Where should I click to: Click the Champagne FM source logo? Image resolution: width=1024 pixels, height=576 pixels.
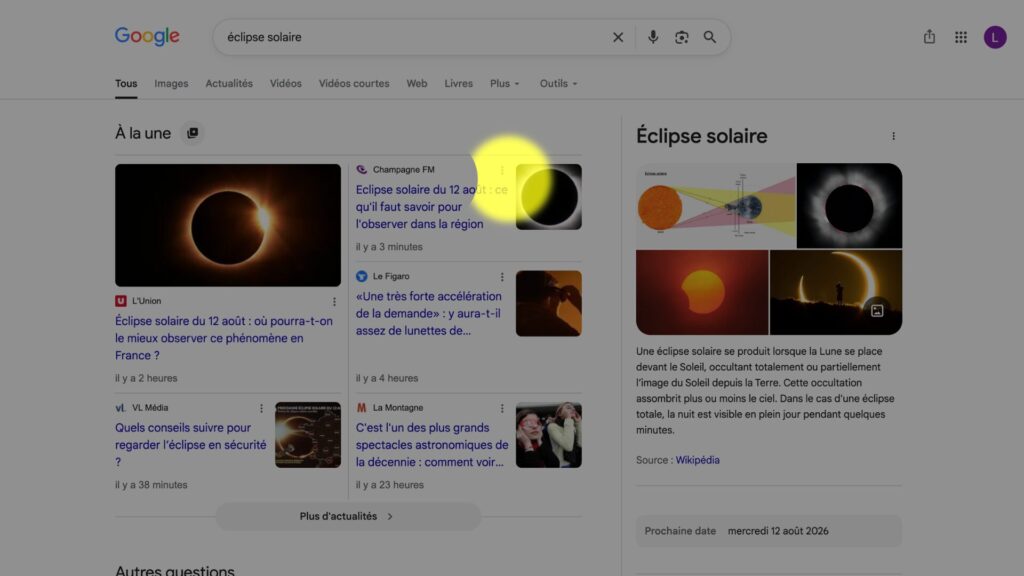pos(361,169)
